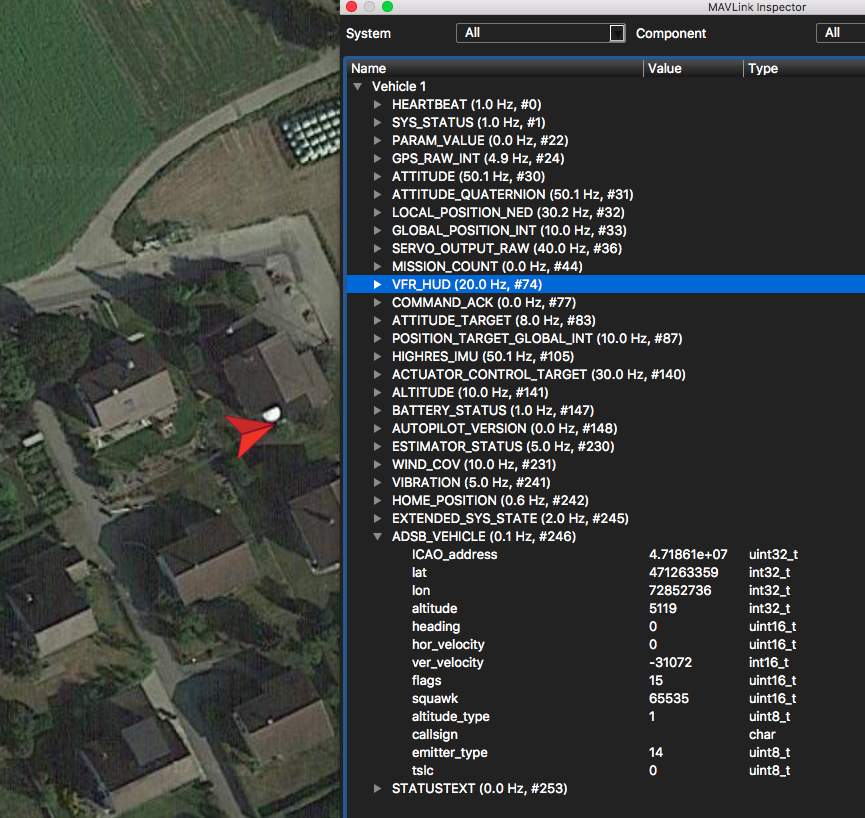Expand the STATUSTEXT message entry

pyautogui.click(x=378, y=788)
